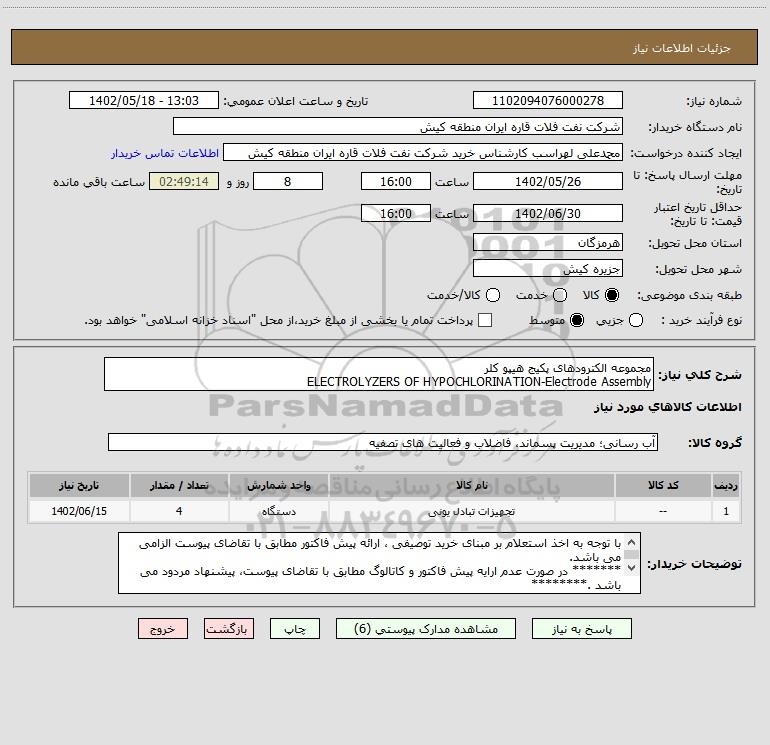Click the 'خروج' exit button

click(x=163, y=629)
